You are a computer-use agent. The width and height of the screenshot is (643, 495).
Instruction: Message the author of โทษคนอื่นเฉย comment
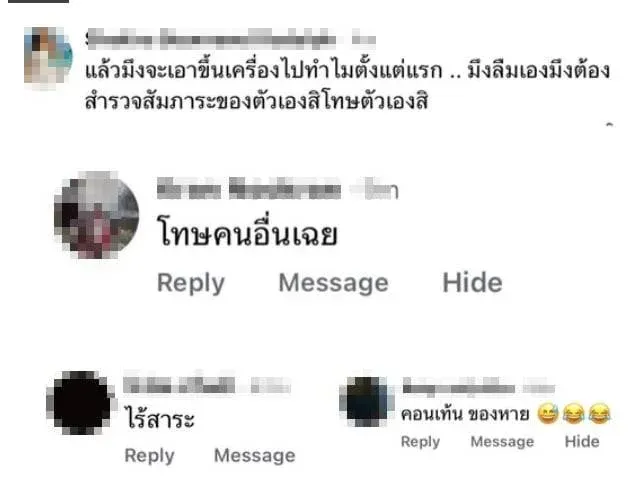pyautogui.click(x=333, y=283)
